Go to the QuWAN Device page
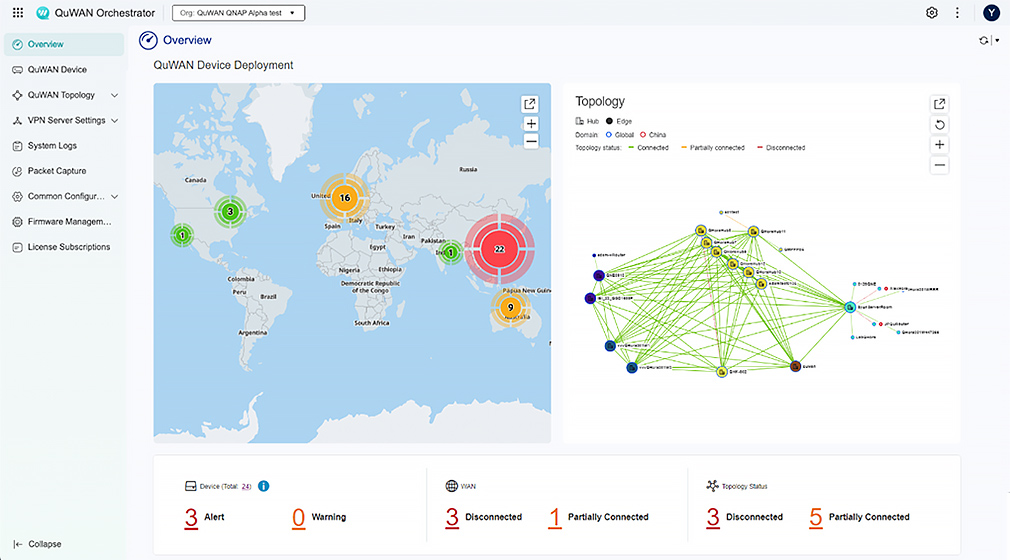Image resolution: width=1010 pixels, height=560 pixels. point(57,70)
